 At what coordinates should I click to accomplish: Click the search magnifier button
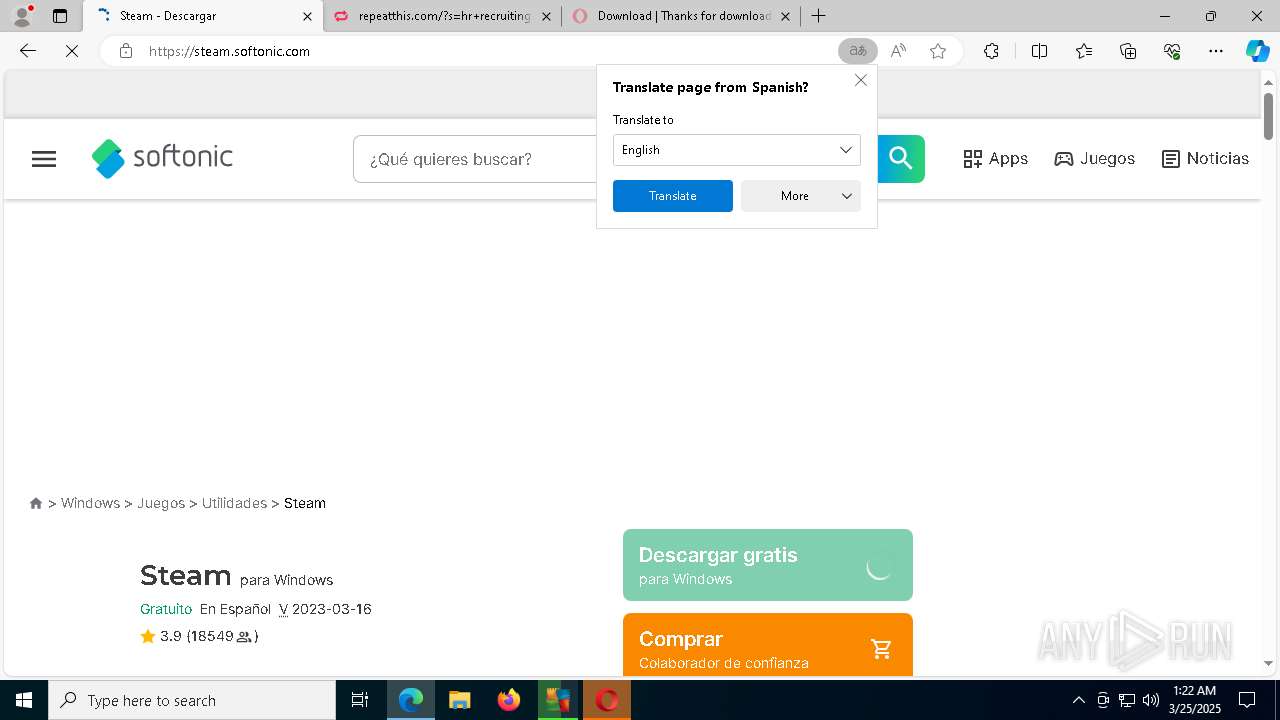901,158
